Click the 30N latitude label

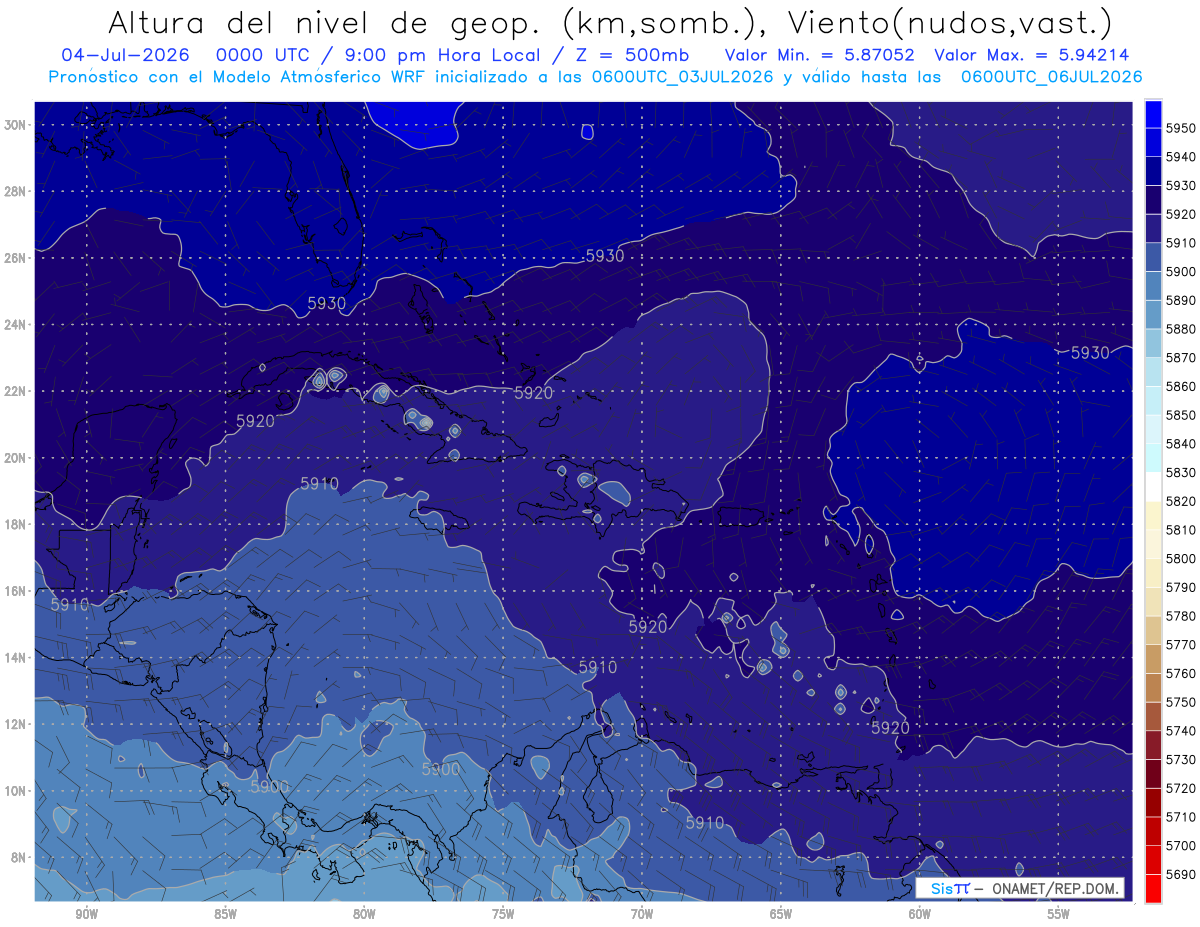(16, 125)
